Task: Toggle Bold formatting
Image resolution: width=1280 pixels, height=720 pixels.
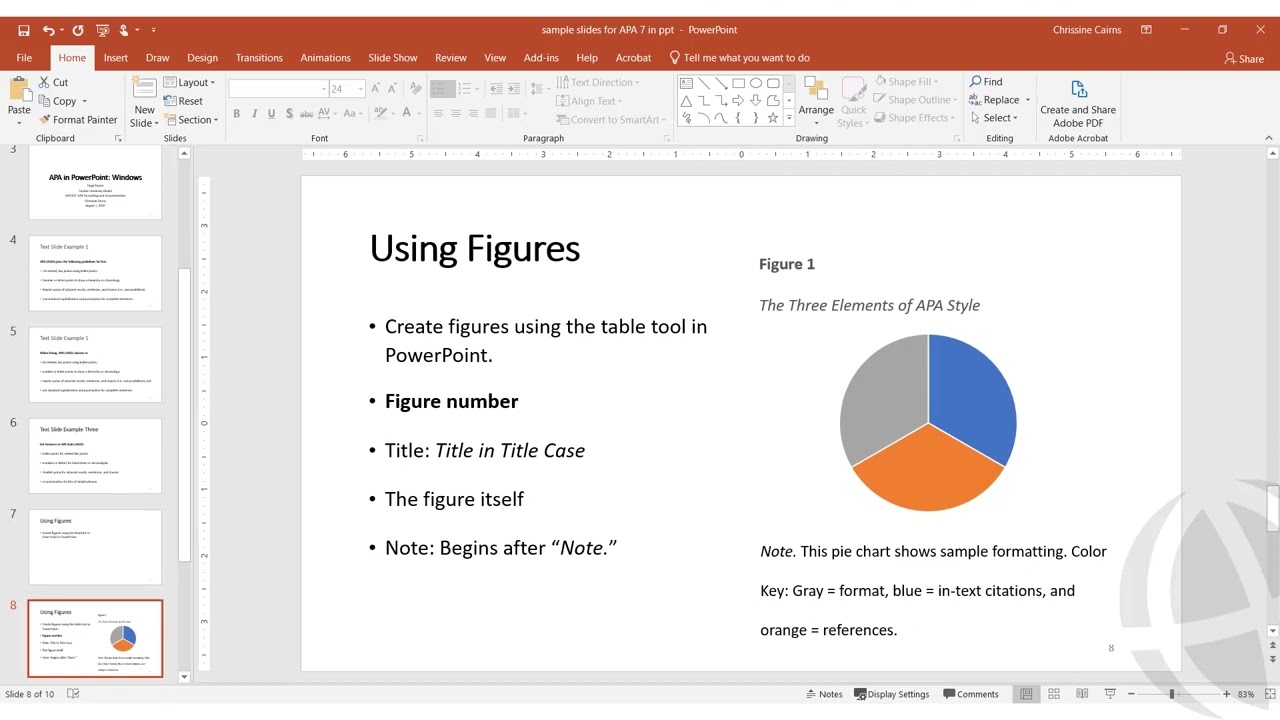Action: (x=236, y=114)
